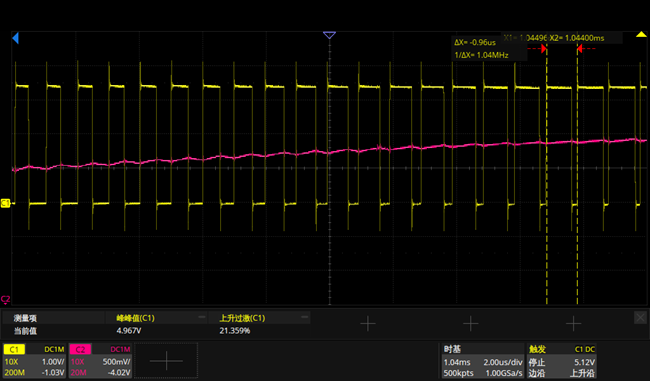The height and width of the screenshot is (381, 650).
Task: Select the yellow C1 square-wave trace
Action: pyautogui.click(x=329, y=145)
